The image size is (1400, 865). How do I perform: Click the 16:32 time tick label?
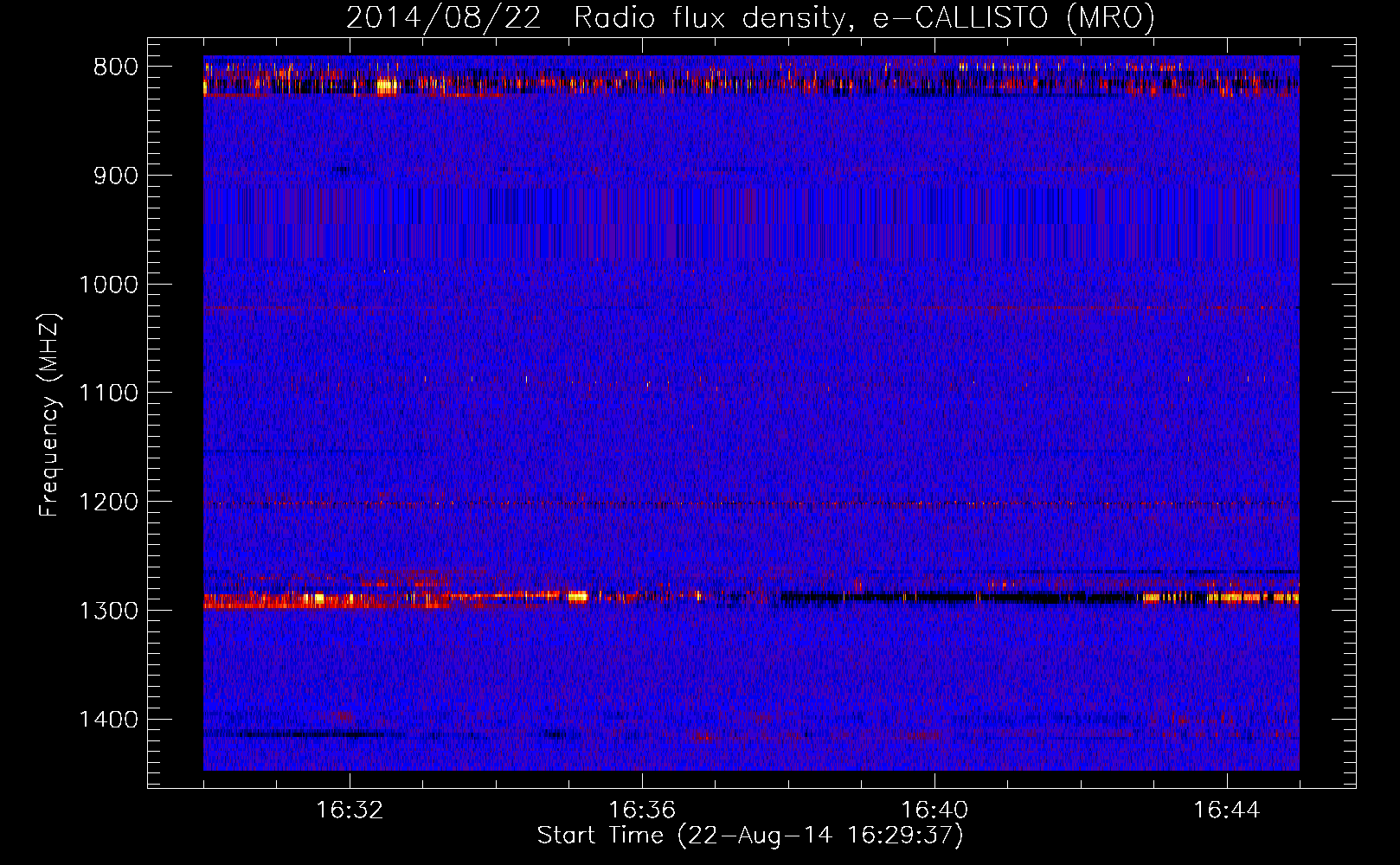(x=350, y=811)
